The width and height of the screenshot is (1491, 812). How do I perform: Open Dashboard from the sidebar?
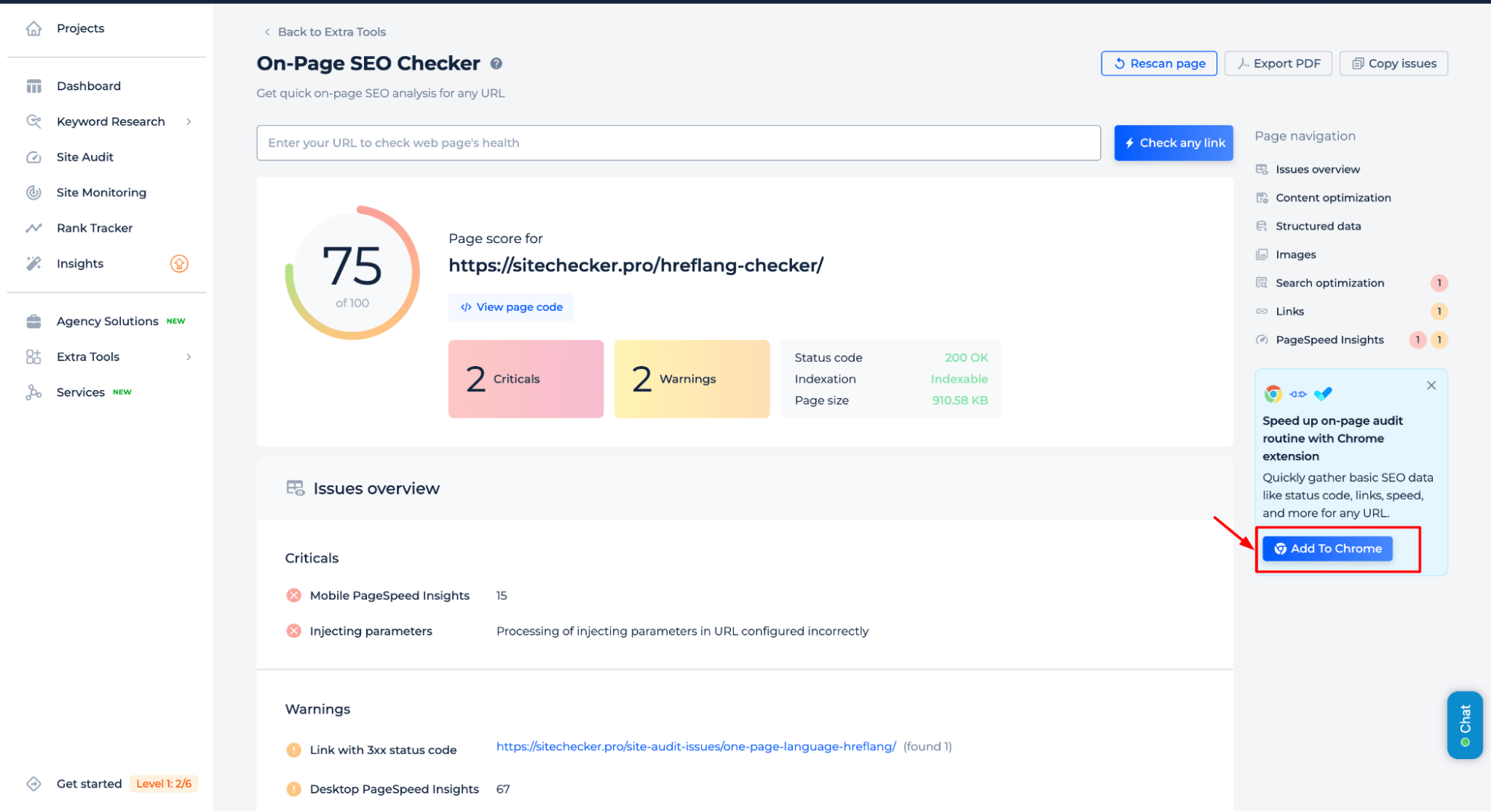[x=89, y=86]
